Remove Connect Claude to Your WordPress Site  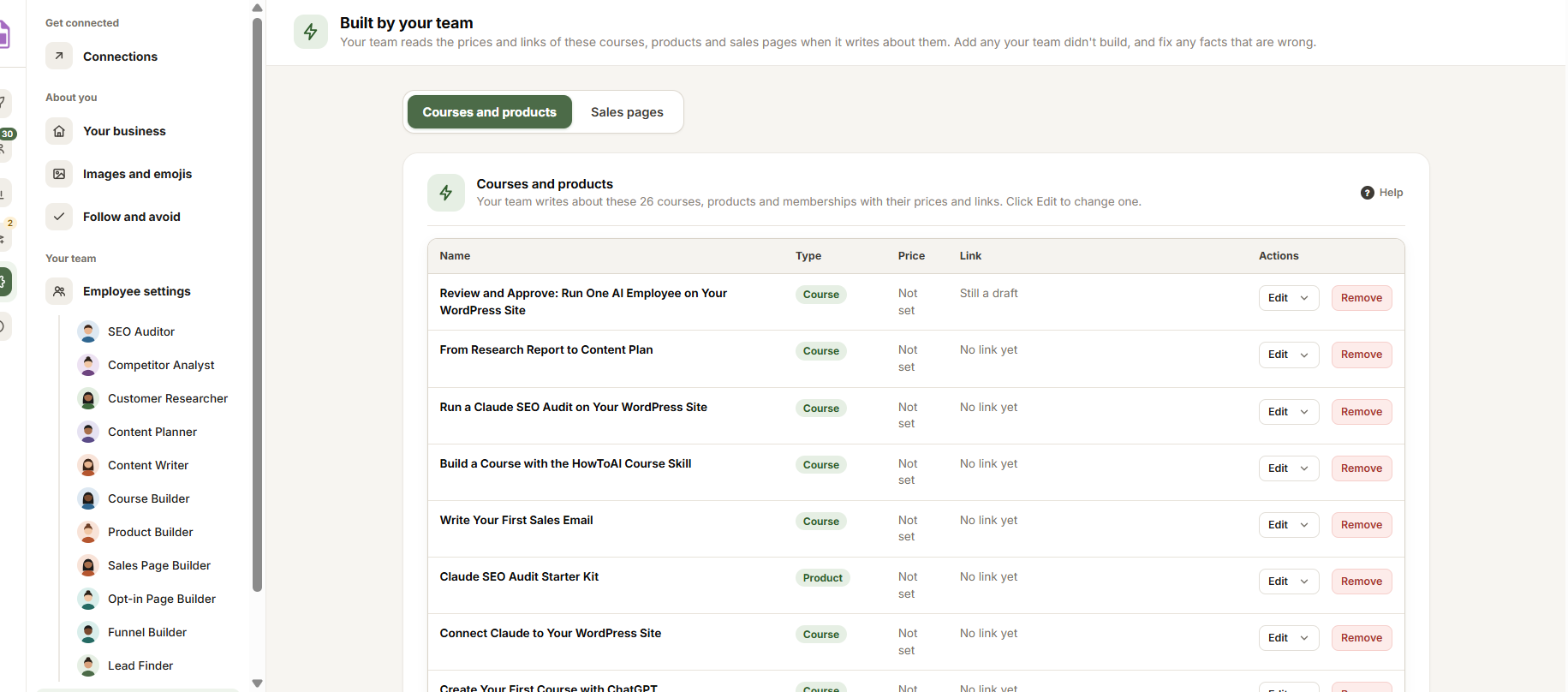(1361, 638)
